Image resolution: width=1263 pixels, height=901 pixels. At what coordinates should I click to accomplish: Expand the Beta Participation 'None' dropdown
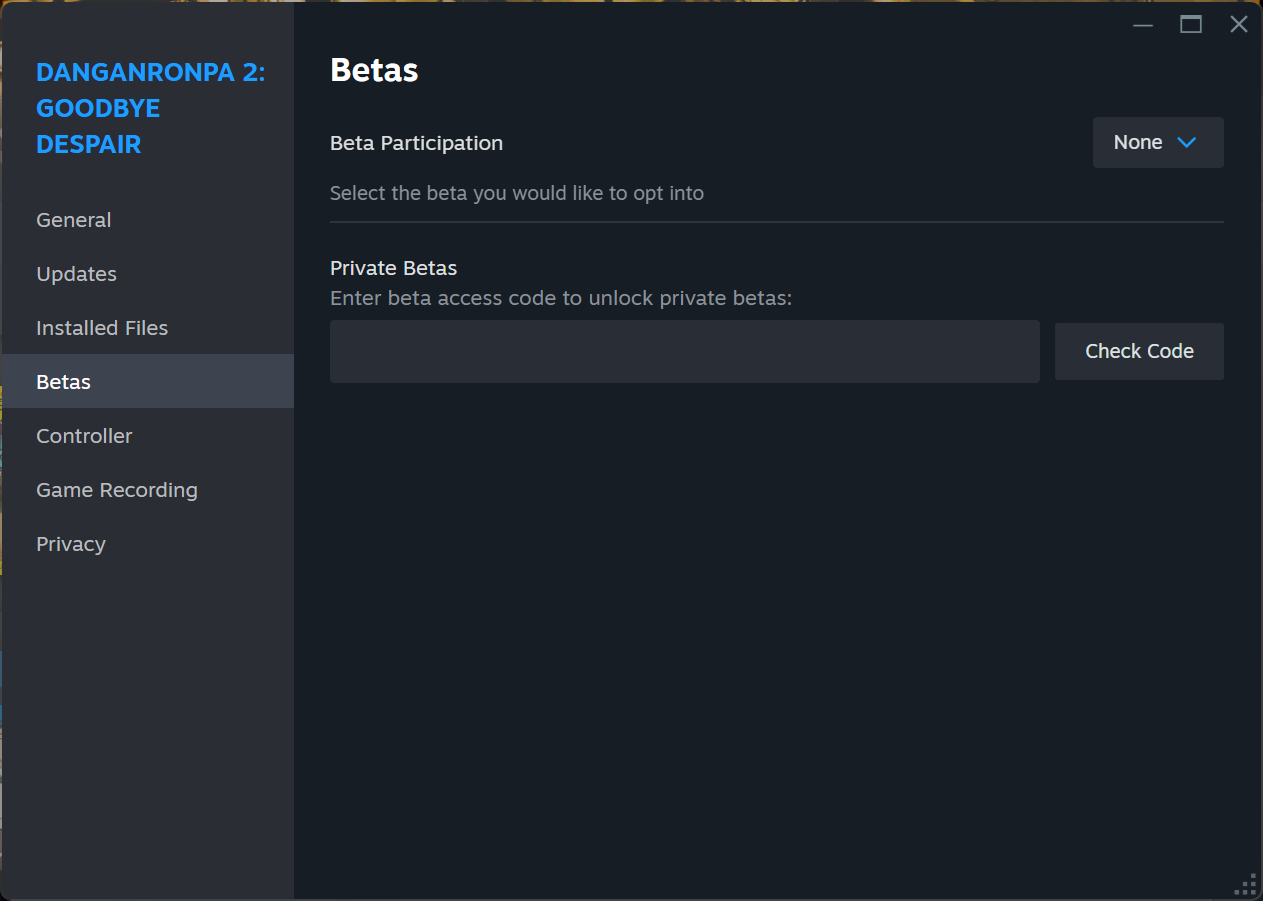point(1157,143)
